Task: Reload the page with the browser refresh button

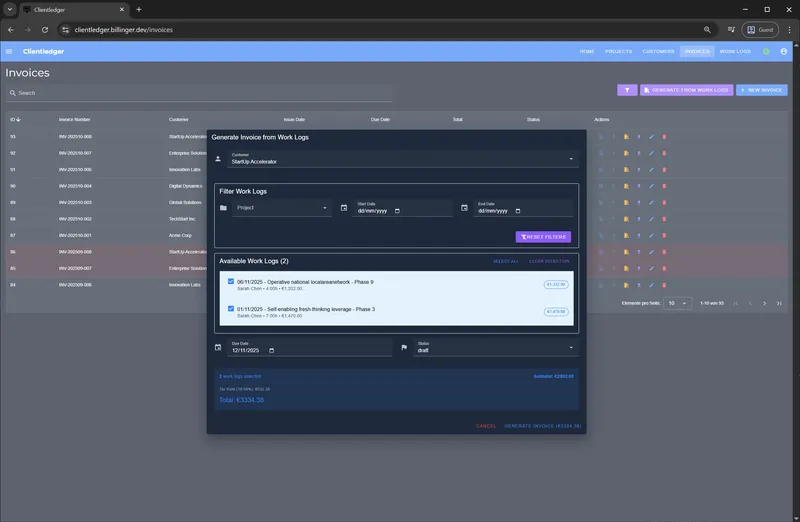Action: pos(45,30)
